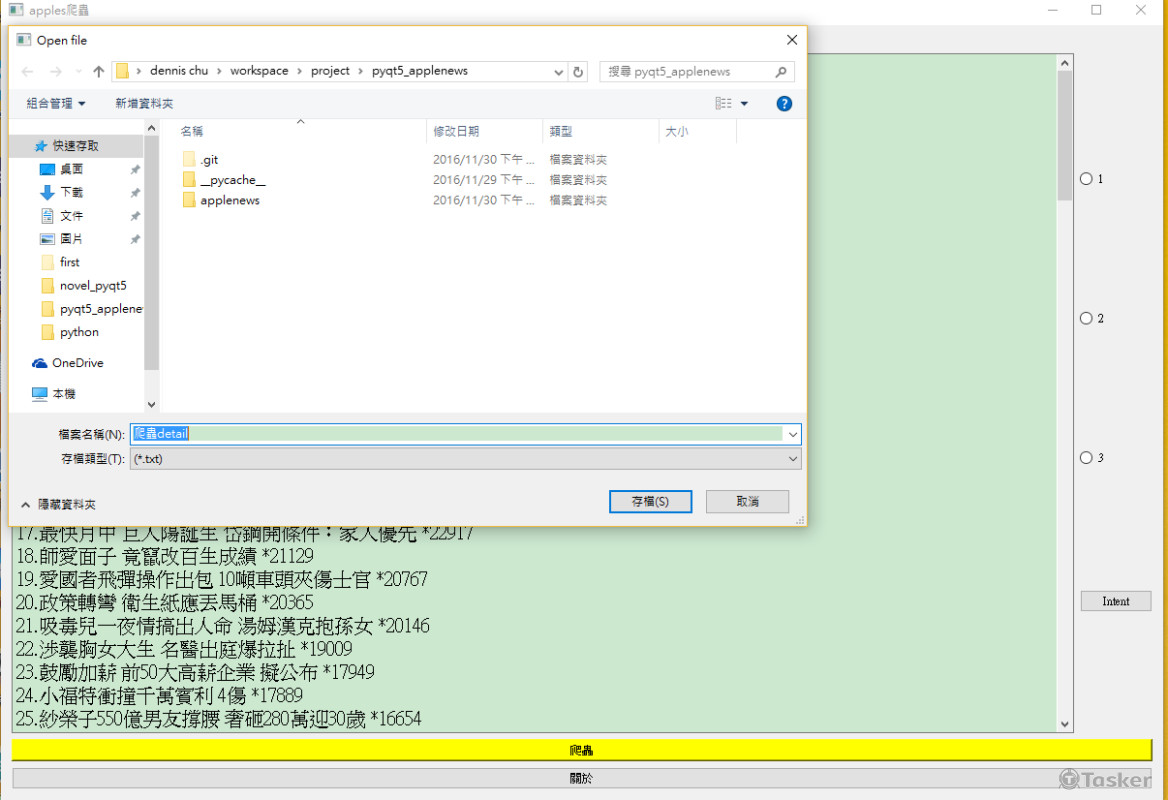
Task: Select radio button 3
Action: [x=1086, y=458]
